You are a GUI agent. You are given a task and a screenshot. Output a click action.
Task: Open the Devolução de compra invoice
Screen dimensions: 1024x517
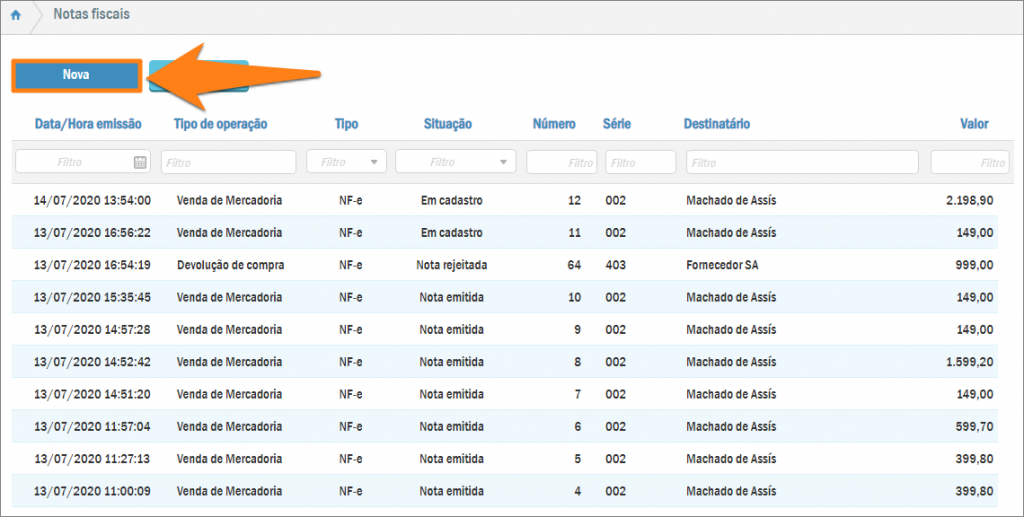(x=230, y=265)
